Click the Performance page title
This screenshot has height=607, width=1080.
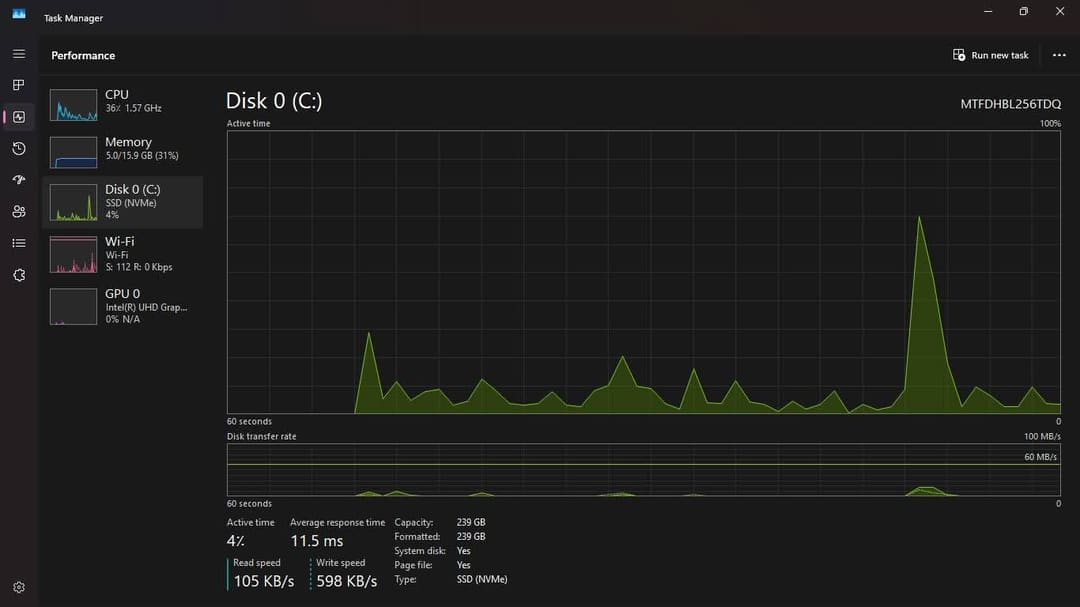click(x=83, y=56)
